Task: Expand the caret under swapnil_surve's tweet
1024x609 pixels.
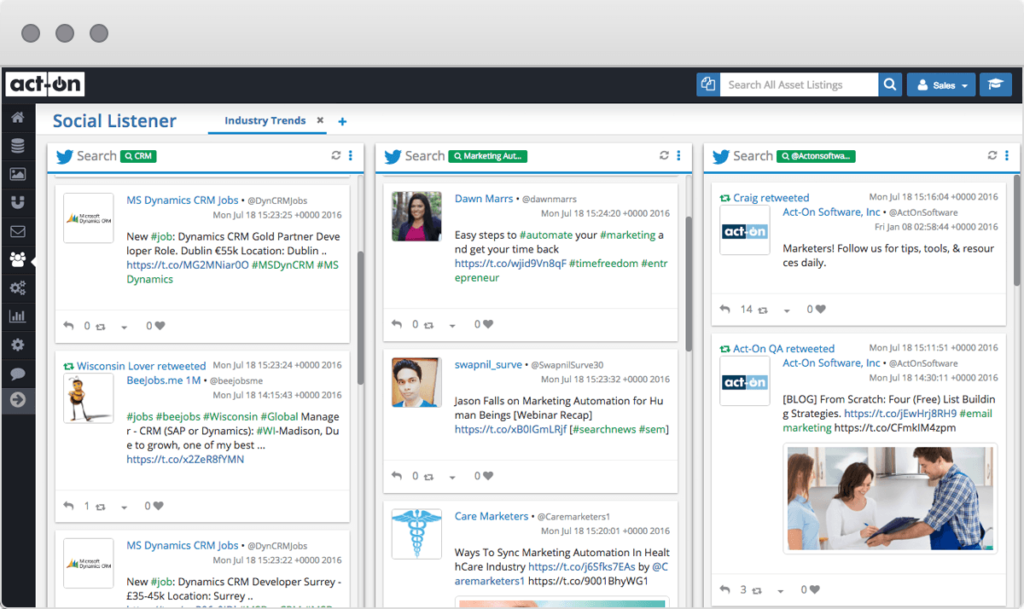Action: [450, 475]
